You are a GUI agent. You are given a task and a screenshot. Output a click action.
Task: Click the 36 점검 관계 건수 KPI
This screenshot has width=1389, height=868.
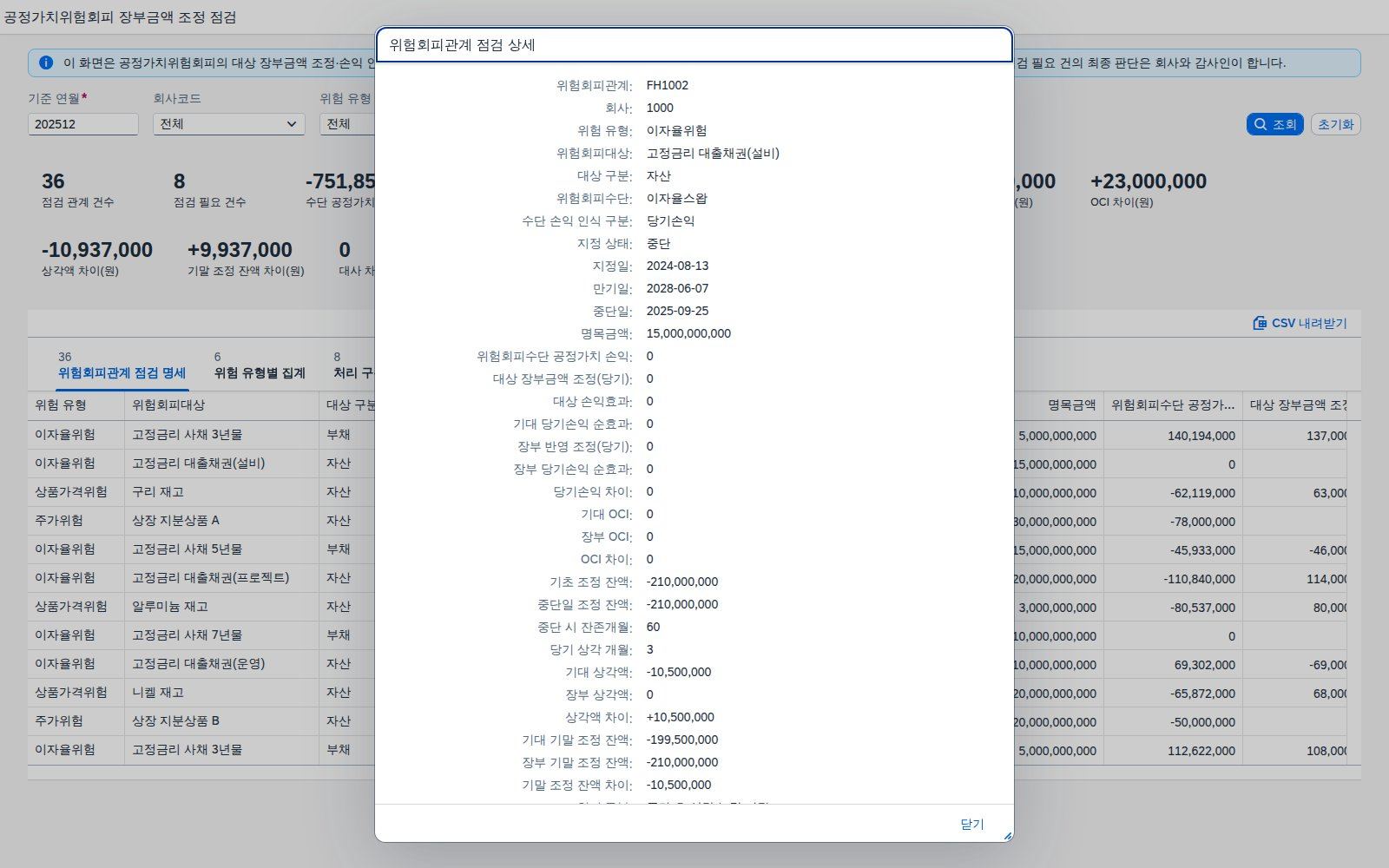tap(77, 190)
